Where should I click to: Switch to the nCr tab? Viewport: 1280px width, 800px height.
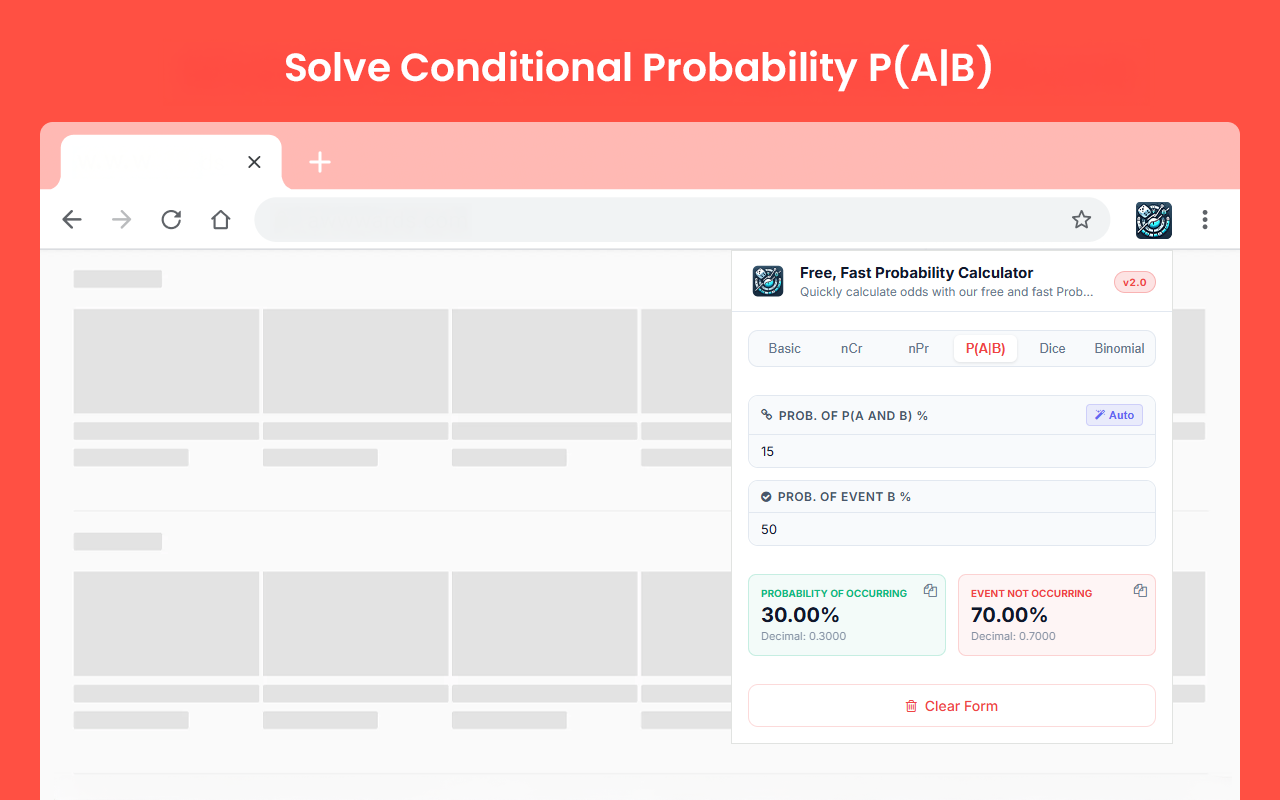[x=852, y=348]
